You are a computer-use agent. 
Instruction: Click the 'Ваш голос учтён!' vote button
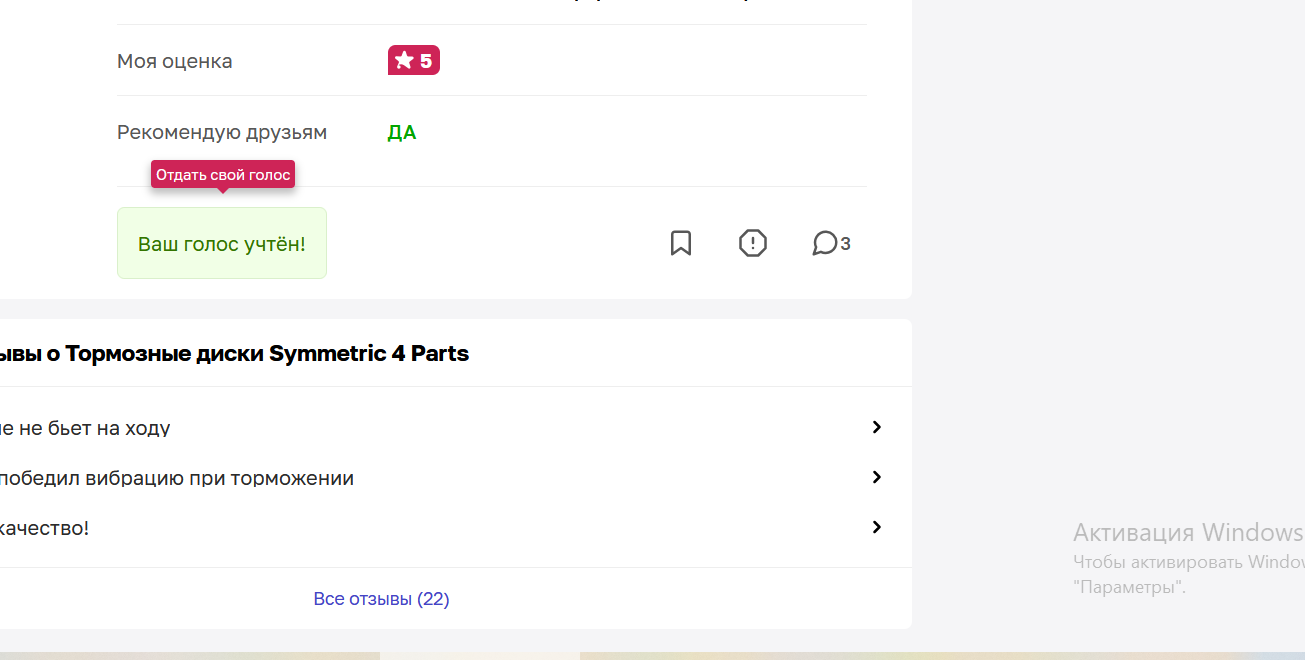coord(222,243)
